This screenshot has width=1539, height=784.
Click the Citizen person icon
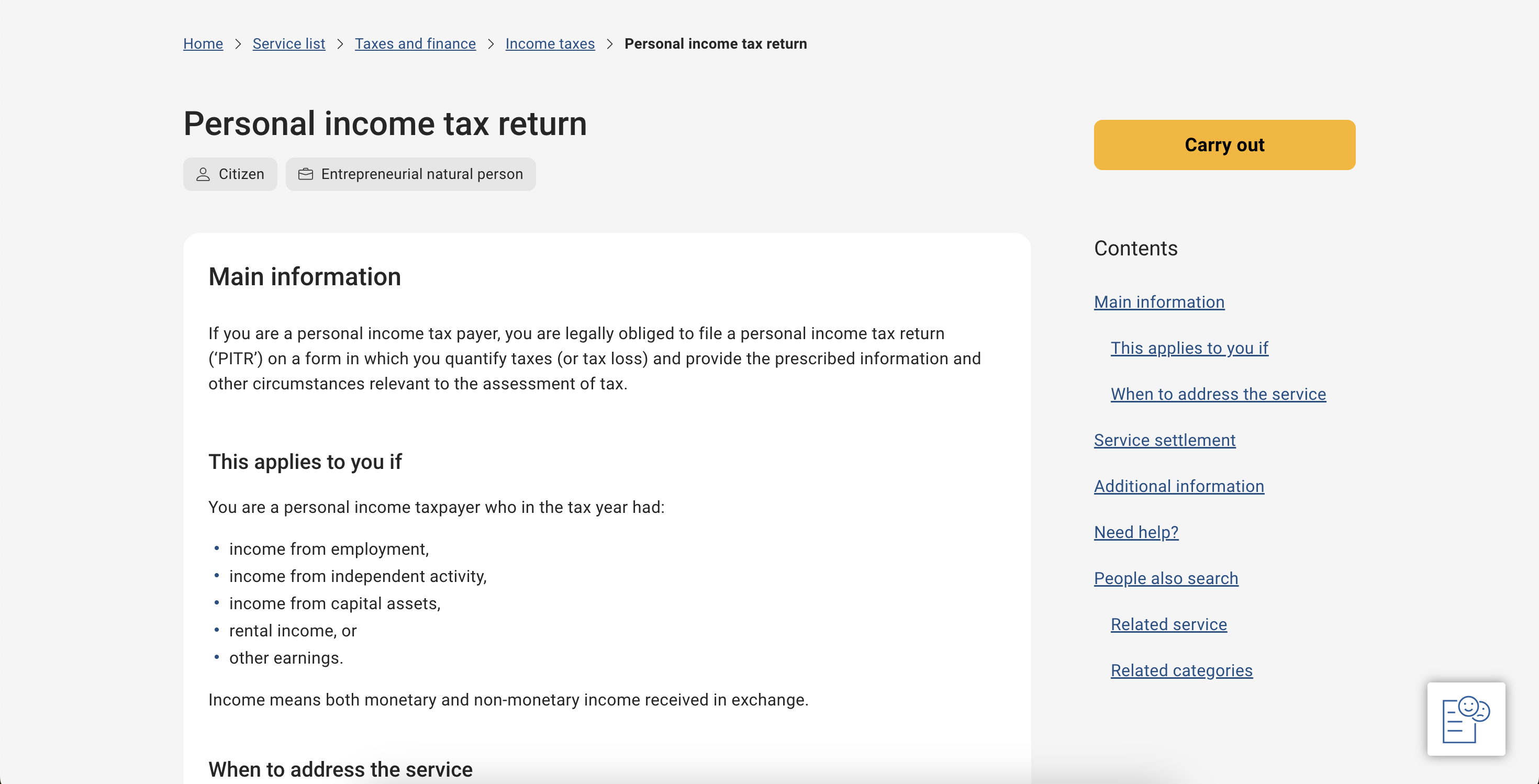[203, 174]
